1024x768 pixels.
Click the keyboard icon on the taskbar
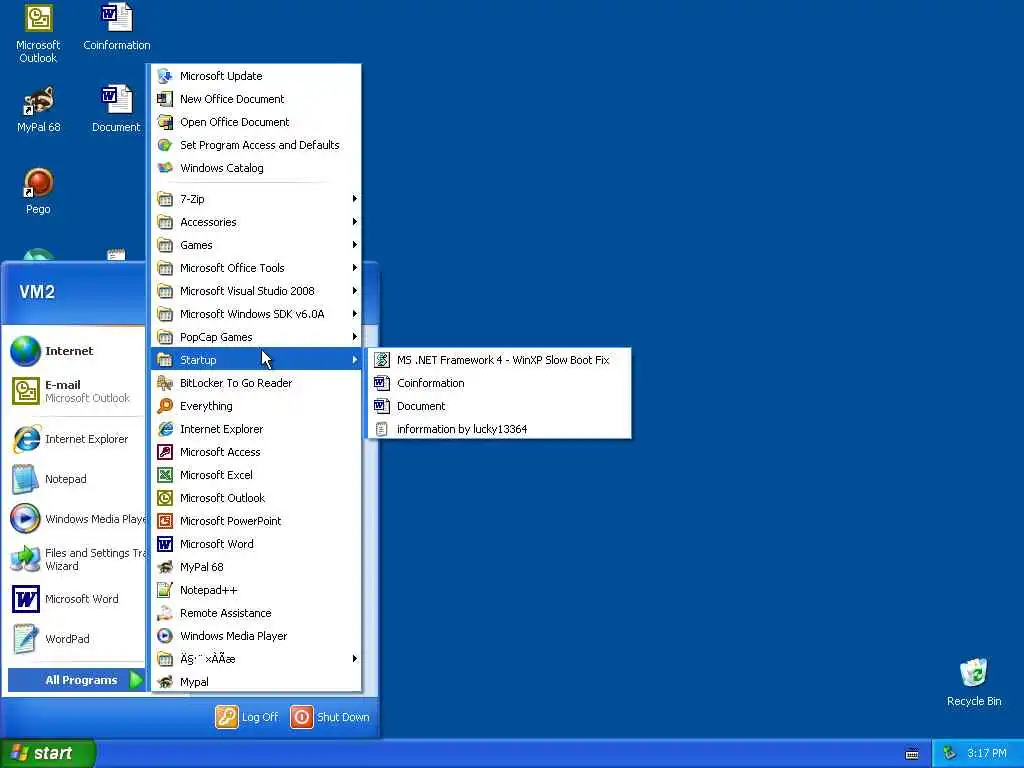[912, 754]
